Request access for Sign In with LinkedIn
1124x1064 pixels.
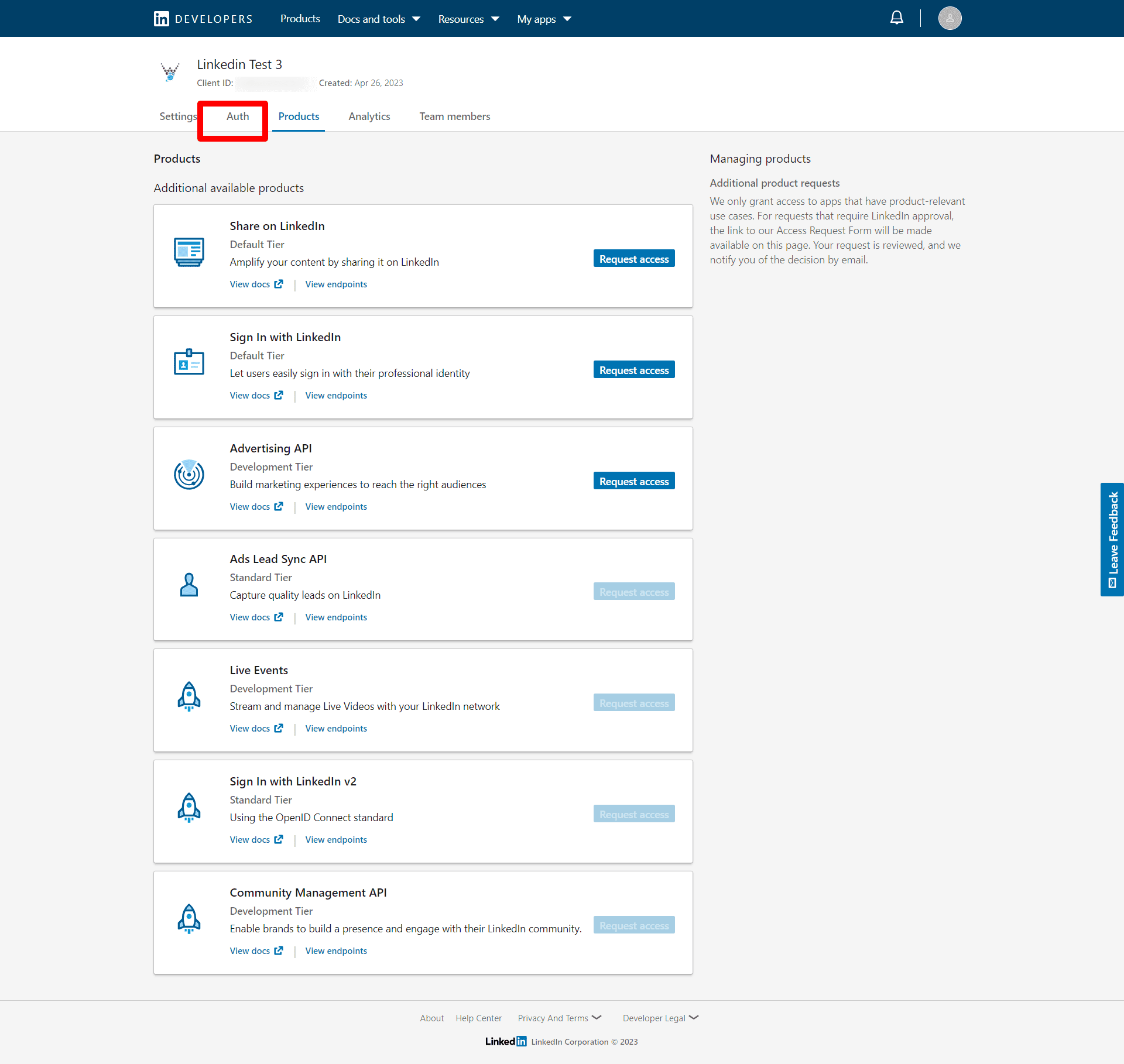[x=634, y=370]
